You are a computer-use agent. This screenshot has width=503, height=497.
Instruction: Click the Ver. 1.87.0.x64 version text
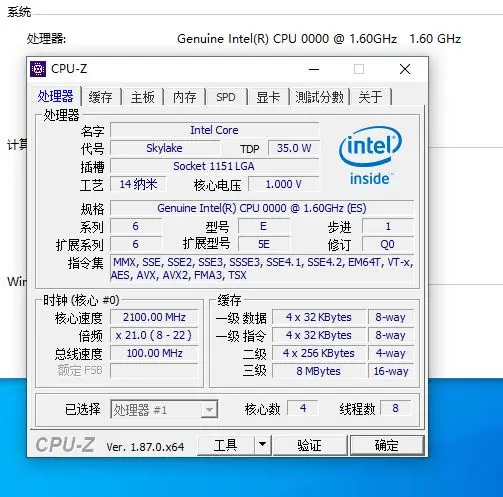[x=145, y=447]
